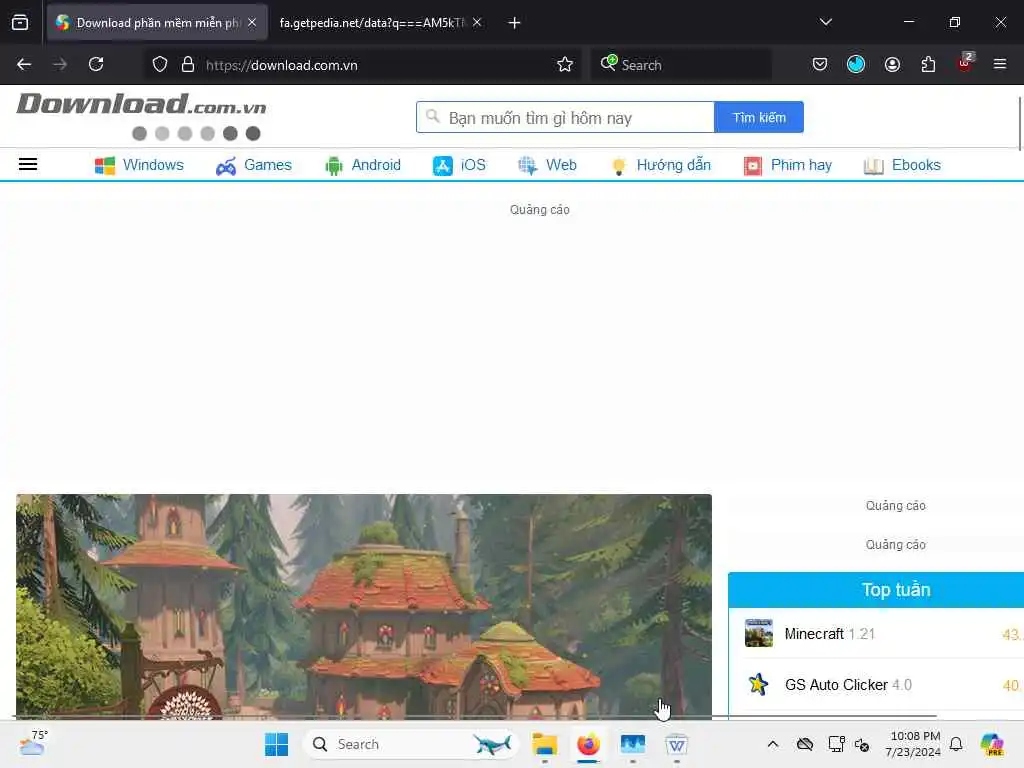Open the Firefox application menu
1024x768 pixels.
(x=1000, y=65)
